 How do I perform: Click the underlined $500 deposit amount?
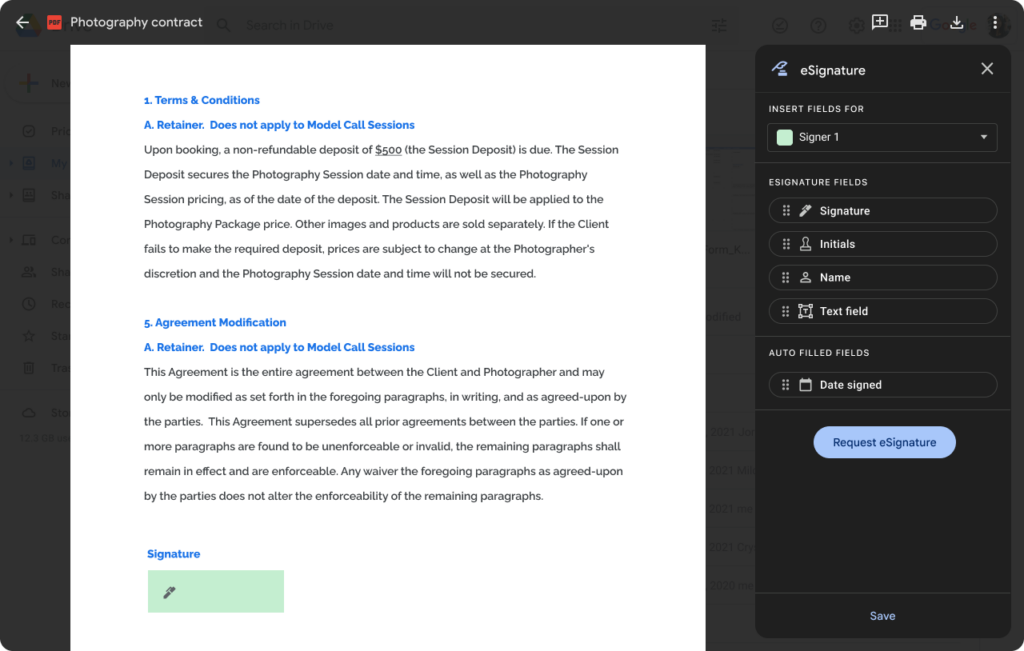(x=388, y=150)
